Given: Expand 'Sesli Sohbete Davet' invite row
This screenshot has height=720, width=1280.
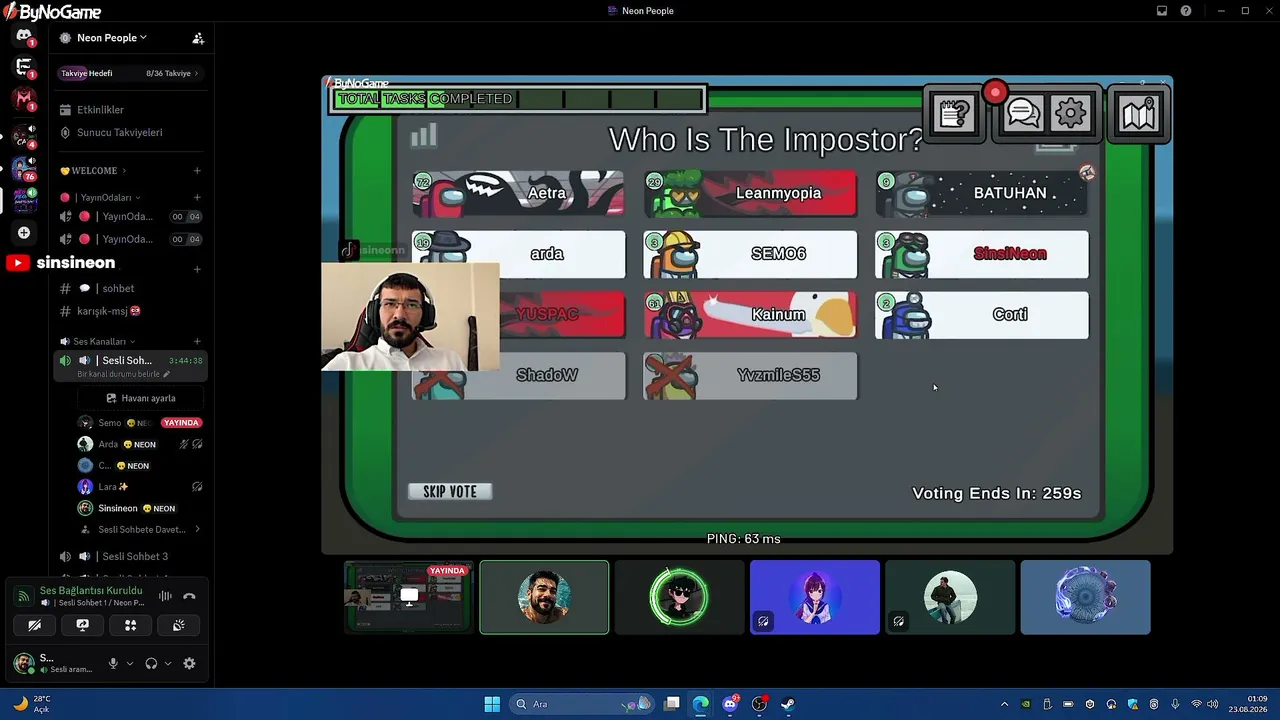Looking at the screenshot, I should click(140, 530).
